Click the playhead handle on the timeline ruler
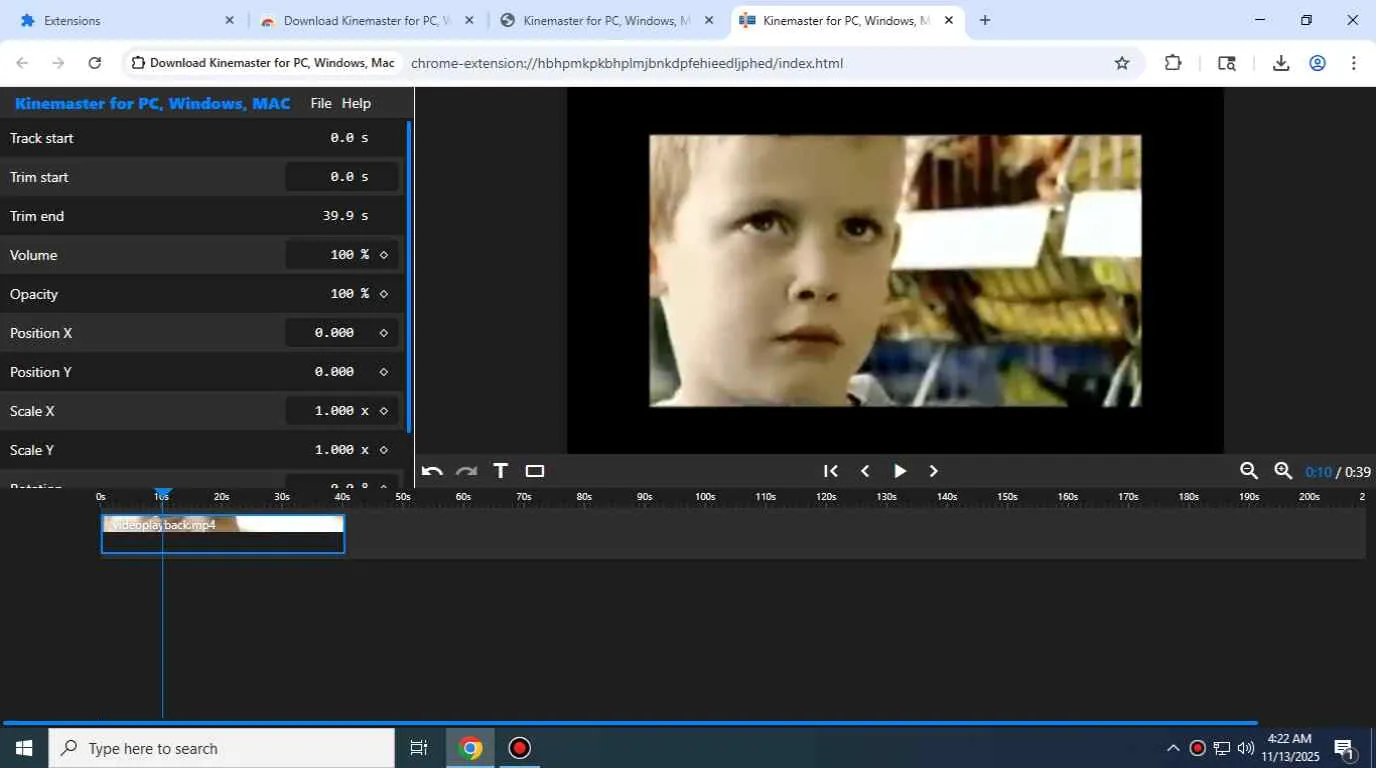 pos(163,493)
